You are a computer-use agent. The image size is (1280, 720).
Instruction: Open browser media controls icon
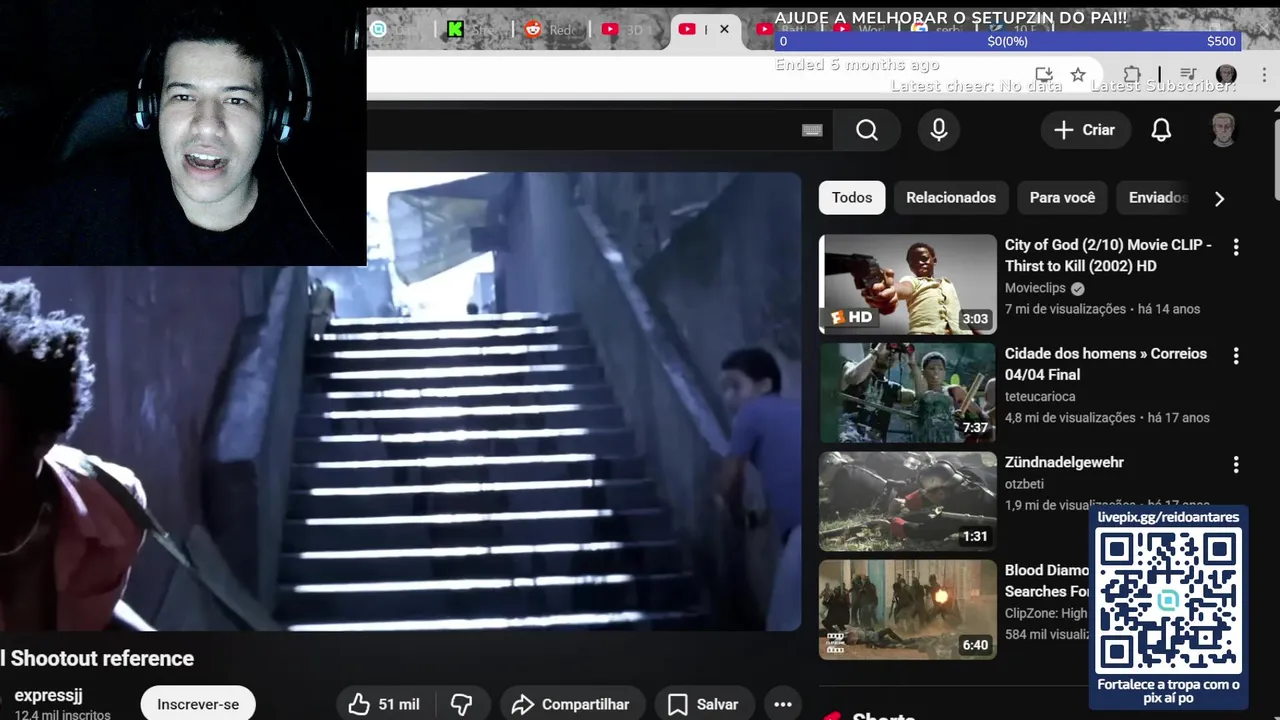tap(1188, 75)
